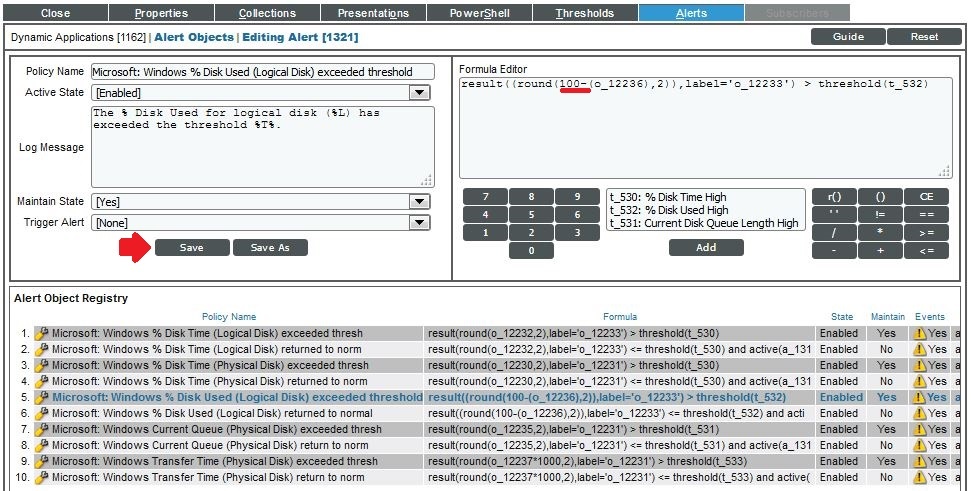
Task: Switch to the Thresholds tab
Action: pos(585,13)
